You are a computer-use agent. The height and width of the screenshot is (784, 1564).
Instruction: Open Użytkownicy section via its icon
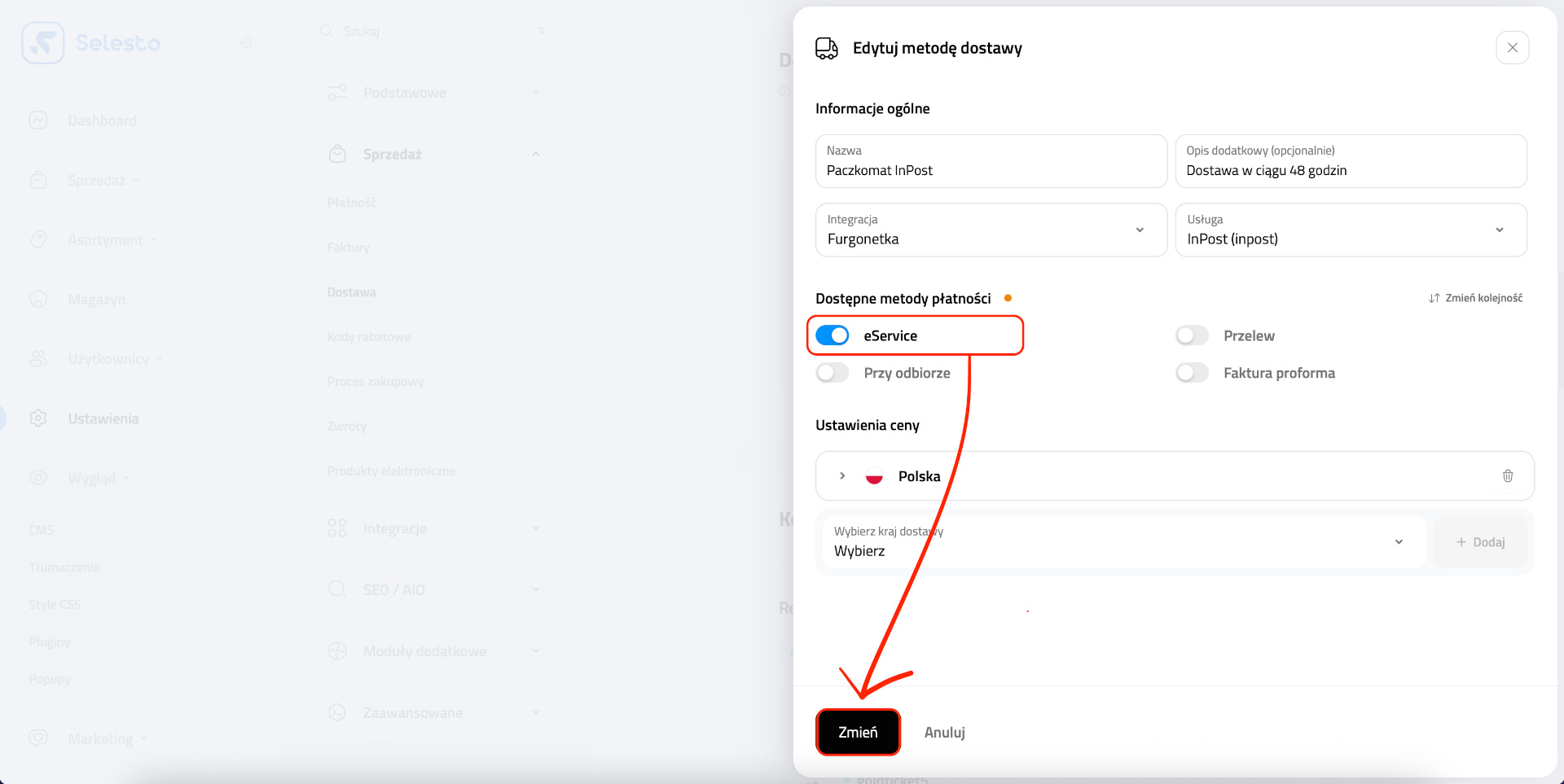pyautogui.click(x=38, y=358)
